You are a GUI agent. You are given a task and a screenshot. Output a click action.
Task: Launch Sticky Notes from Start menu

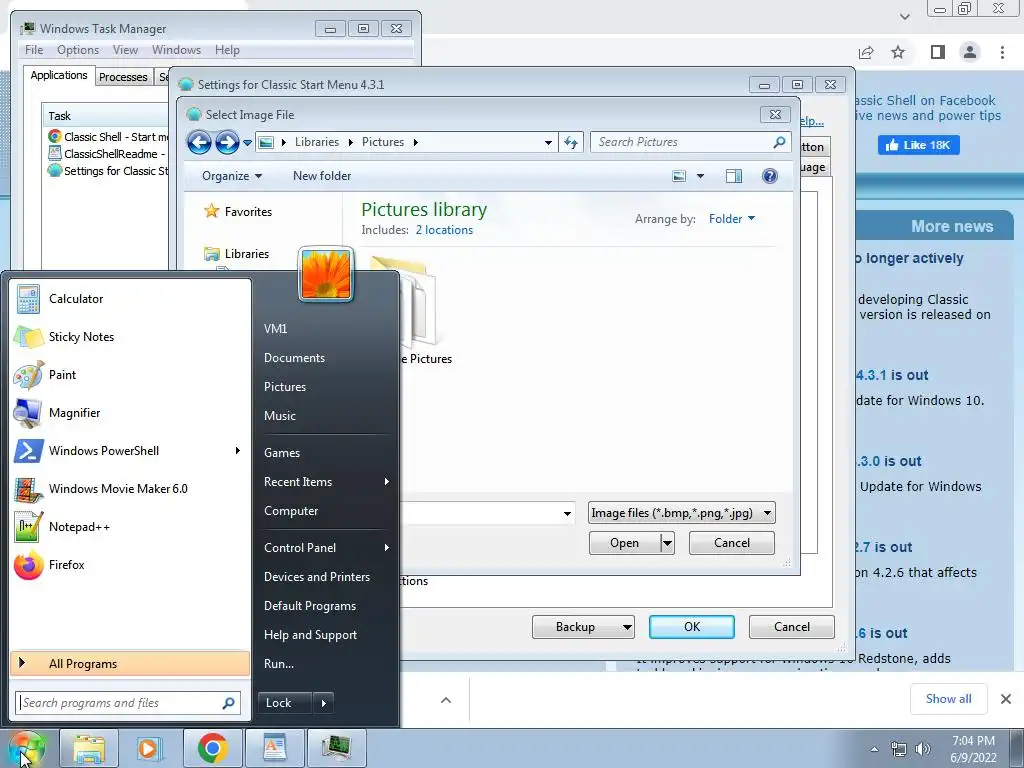[130, 337]
